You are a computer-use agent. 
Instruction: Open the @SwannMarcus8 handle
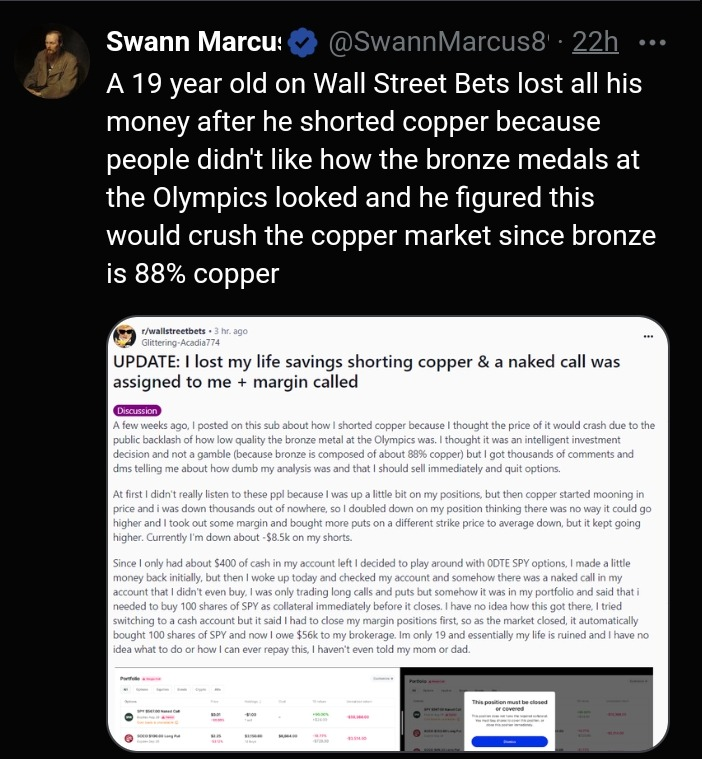[438, 42]
